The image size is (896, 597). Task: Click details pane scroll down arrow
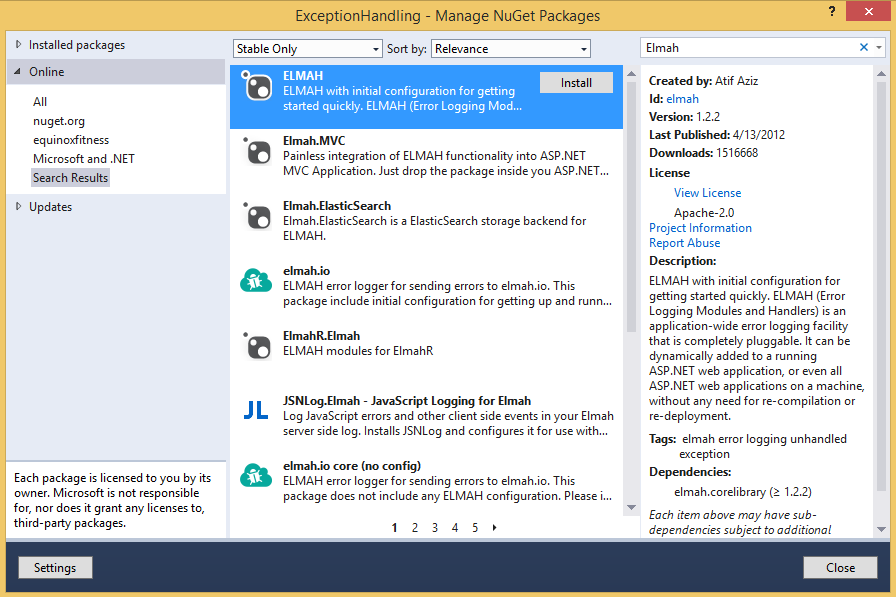(881, 530)
